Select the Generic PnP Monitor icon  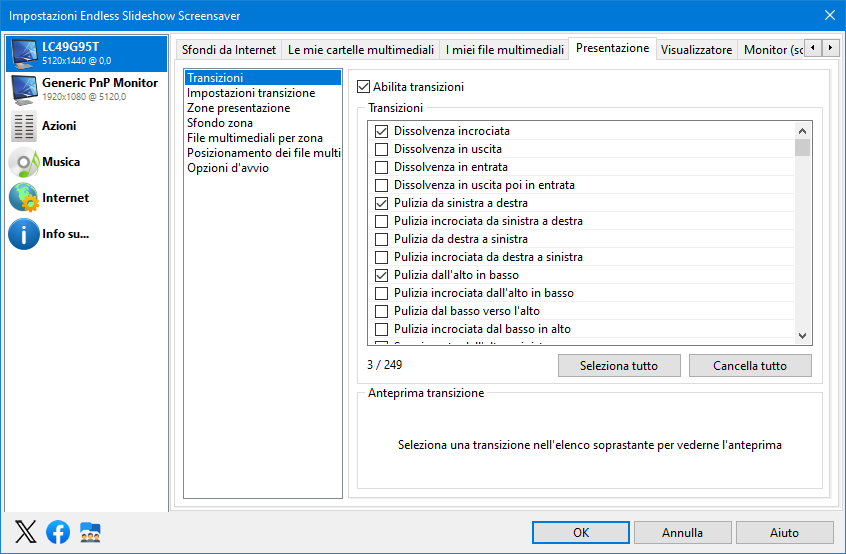pyautogui.click(x=24, y=90)
